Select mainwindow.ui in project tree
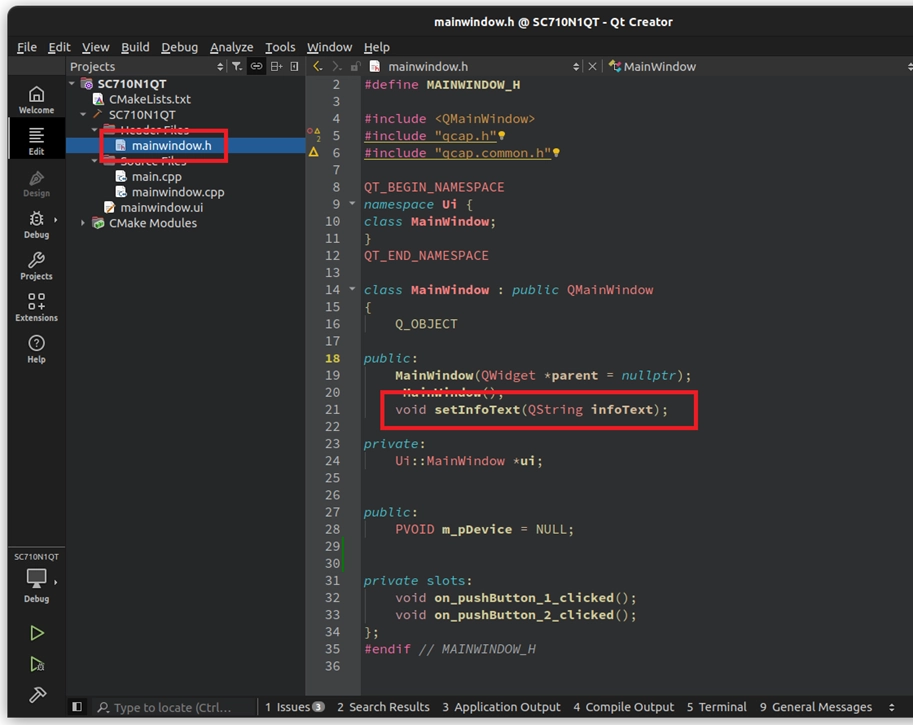Viewport: 913px width, 725px height. (x=161, y=207)
